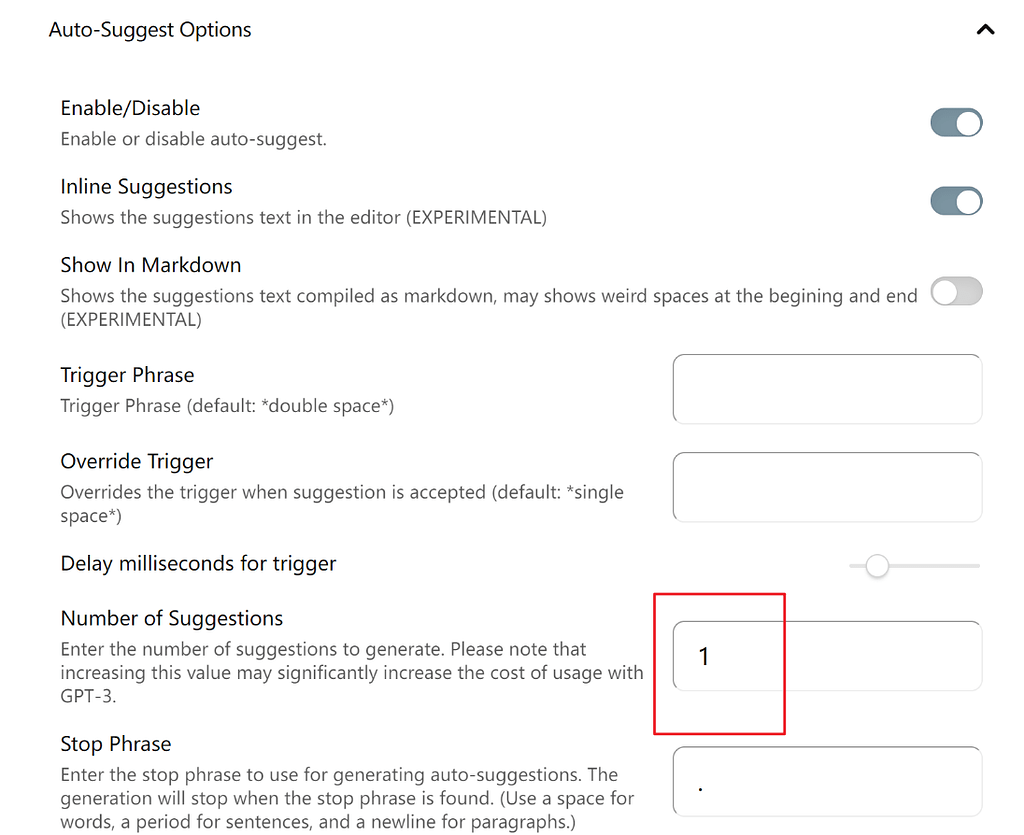Turn off the Inline Suggestions toggle
Image resolution: width=1024 pixels, height=835 pixels.
tap(956, 202)
